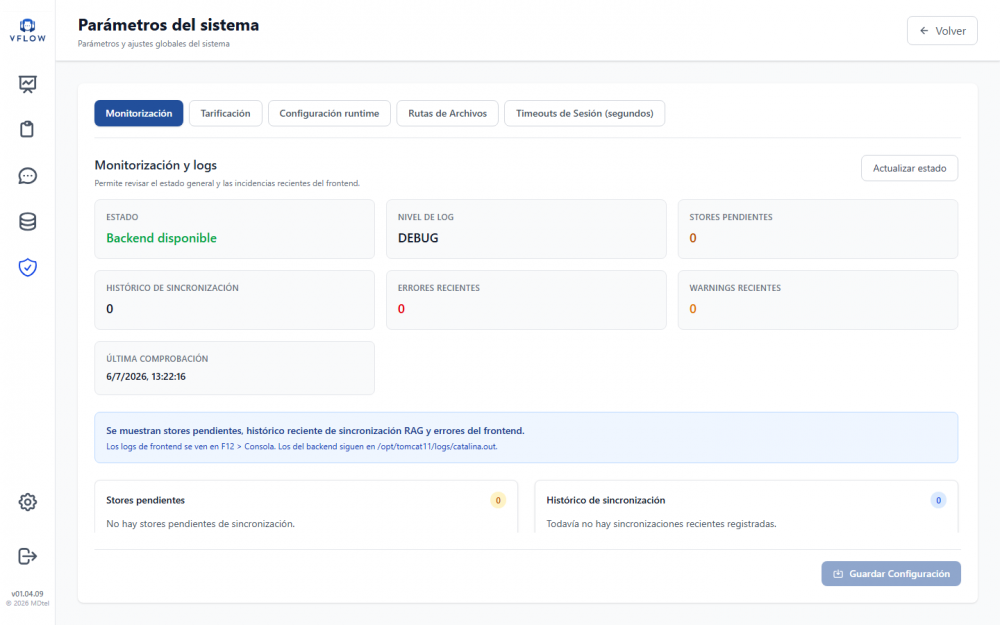Click the DEBUG log level value

point(418,238)
